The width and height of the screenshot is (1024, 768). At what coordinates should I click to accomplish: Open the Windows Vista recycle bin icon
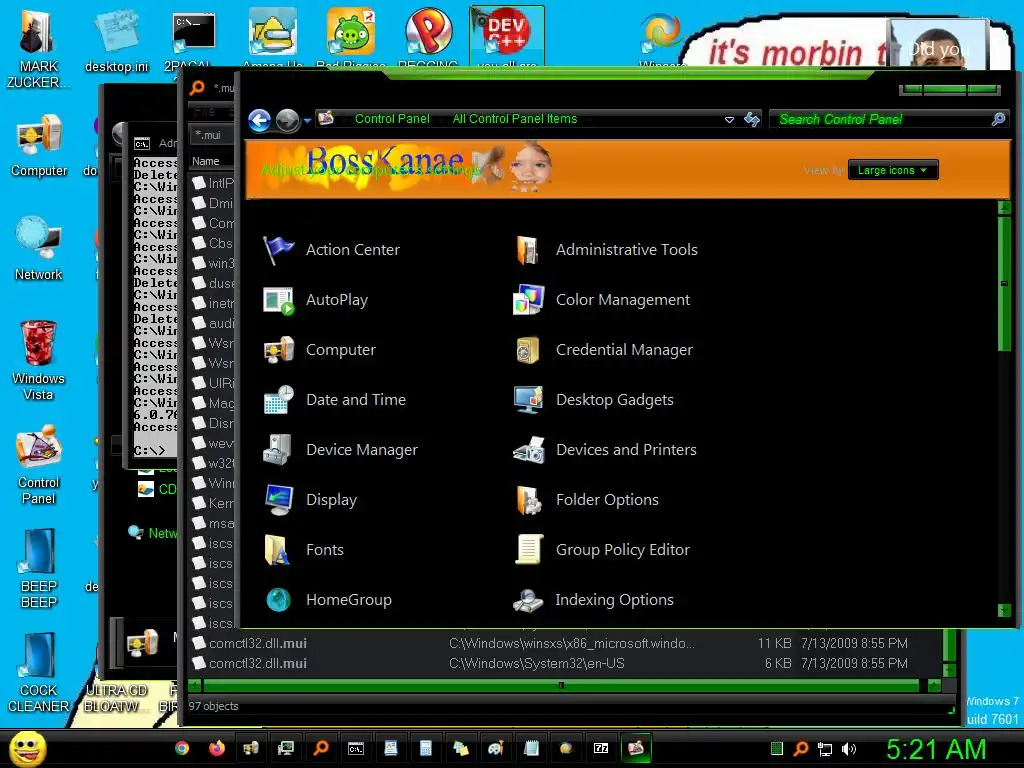coord(38,360)
